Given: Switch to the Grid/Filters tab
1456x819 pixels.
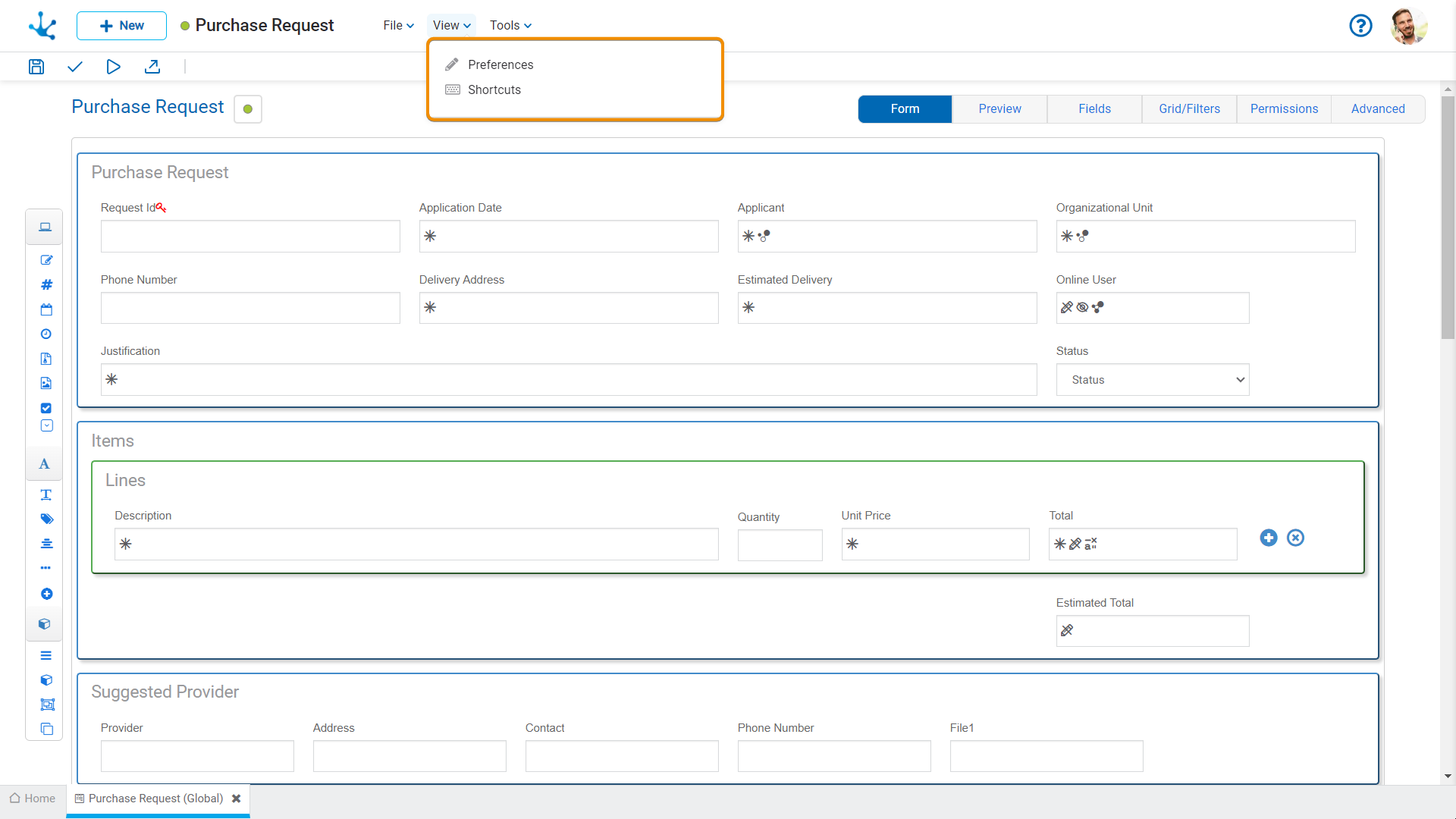Looking at the screenshot, I should coord(1189,109).
